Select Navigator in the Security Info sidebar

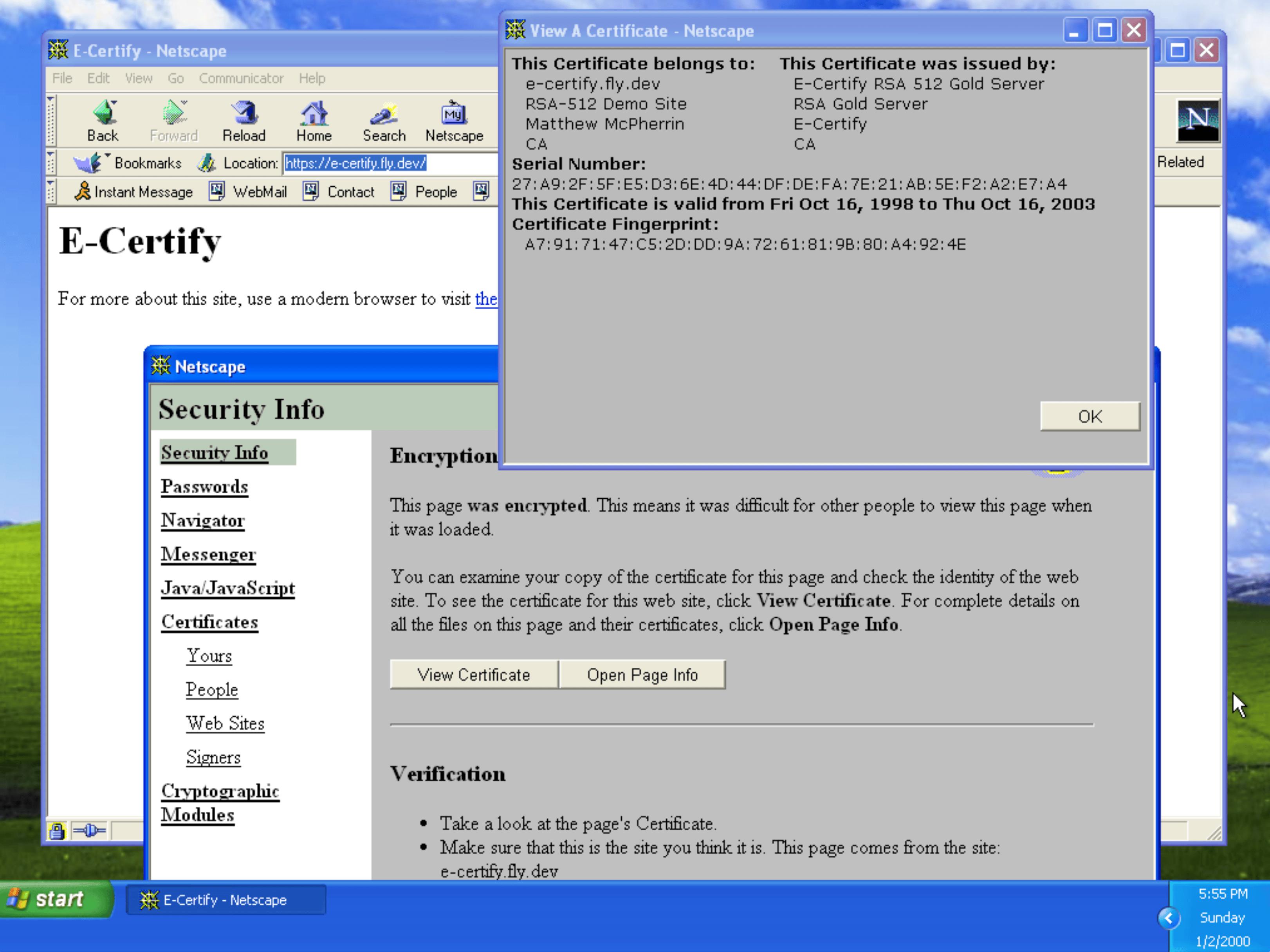[203, 521]
